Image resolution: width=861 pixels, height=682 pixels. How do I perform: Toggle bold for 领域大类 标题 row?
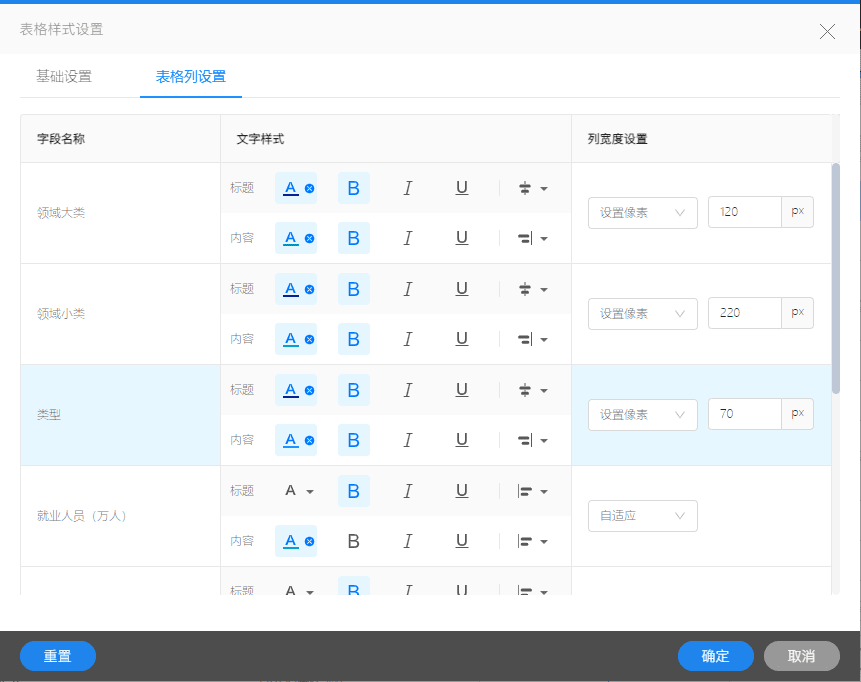[354, 188]
